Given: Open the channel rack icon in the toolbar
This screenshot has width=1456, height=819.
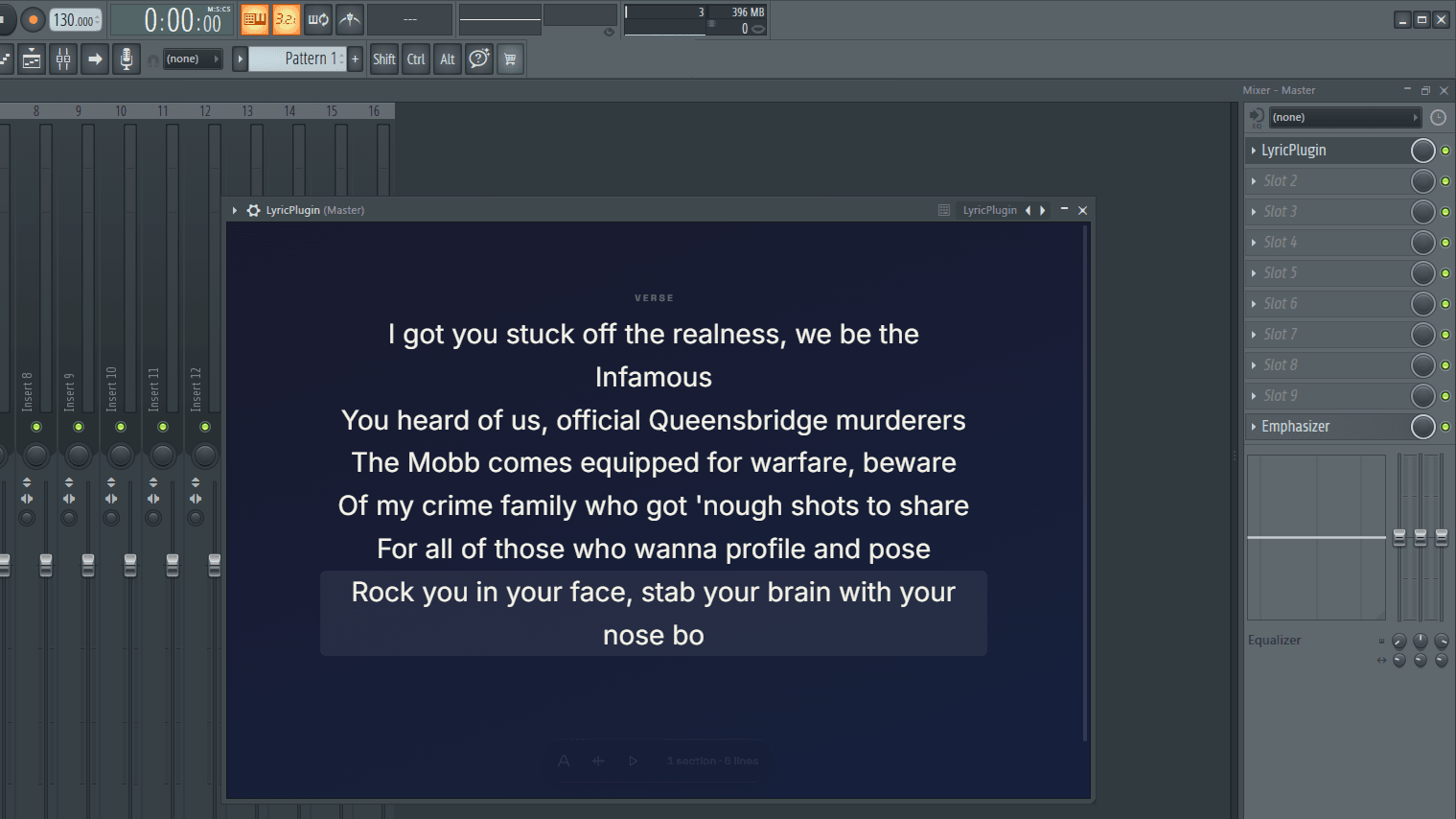Looking at the screenshot, I should (x=32, y=59).
